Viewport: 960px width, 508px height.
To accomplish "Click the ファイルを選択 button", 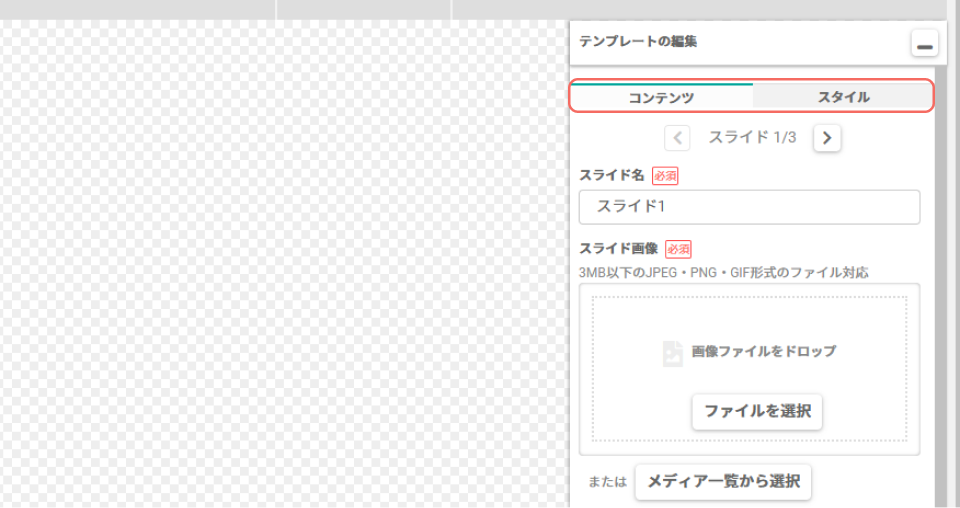I will [x=757, y=412].
